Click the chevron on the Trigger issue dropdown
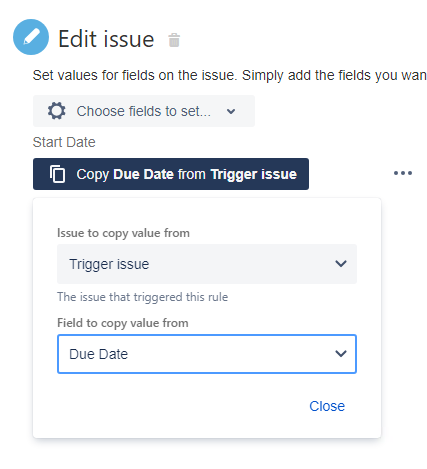 pyautogui.click(x=341, y=264)
